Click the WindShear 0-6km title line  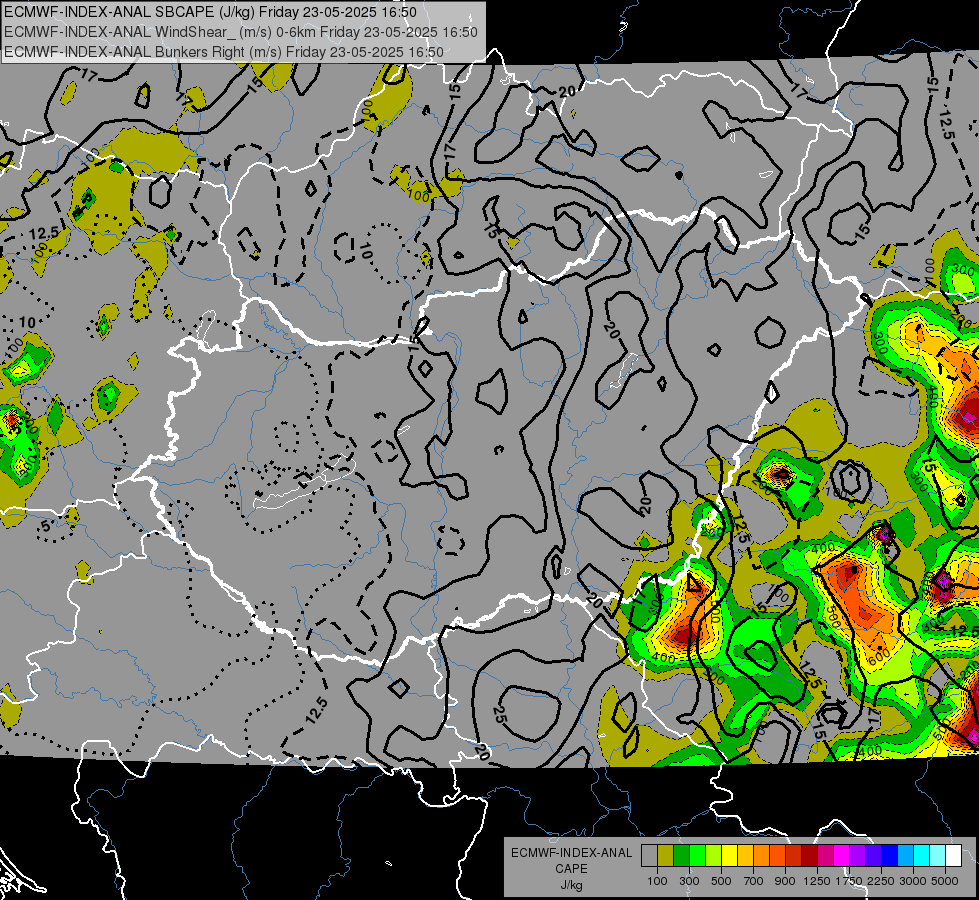coord(241,32)
